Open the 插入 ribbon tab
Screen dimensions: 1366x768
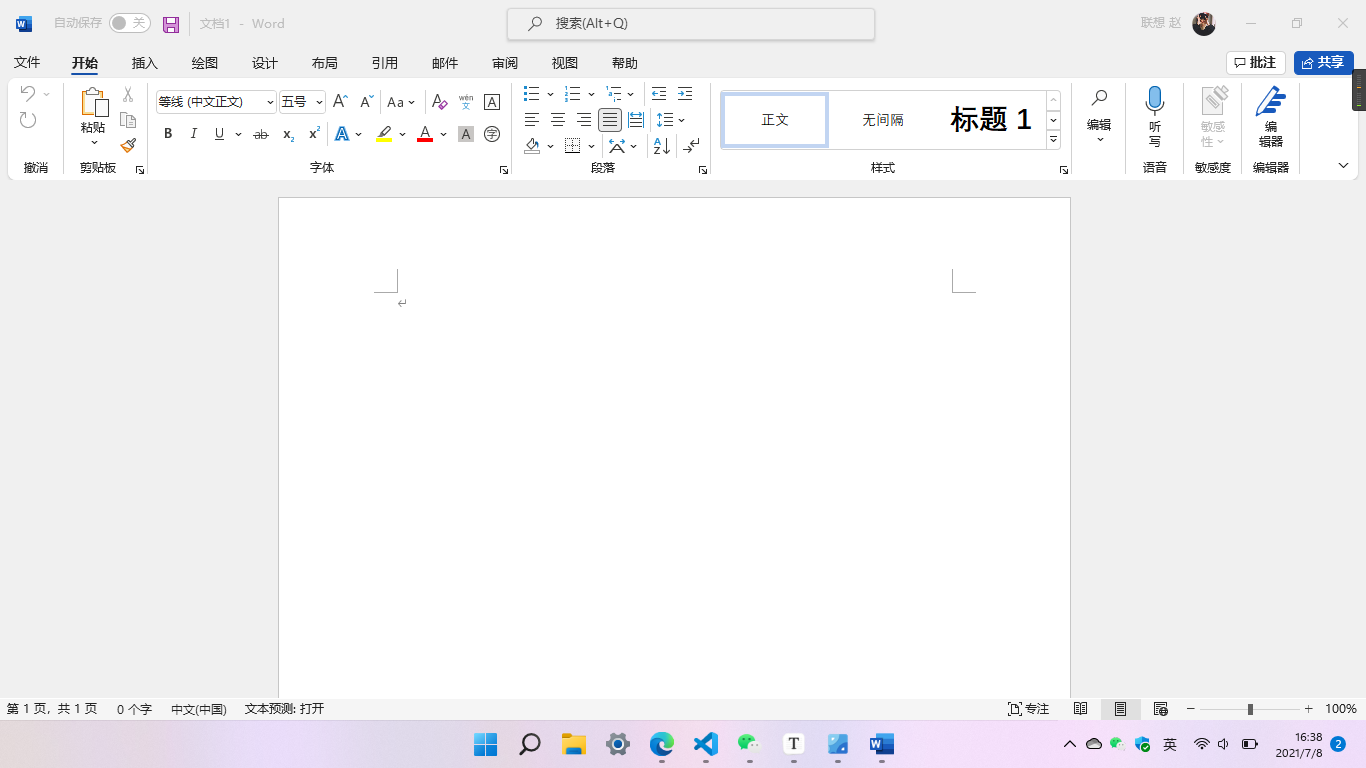(145, 63)
